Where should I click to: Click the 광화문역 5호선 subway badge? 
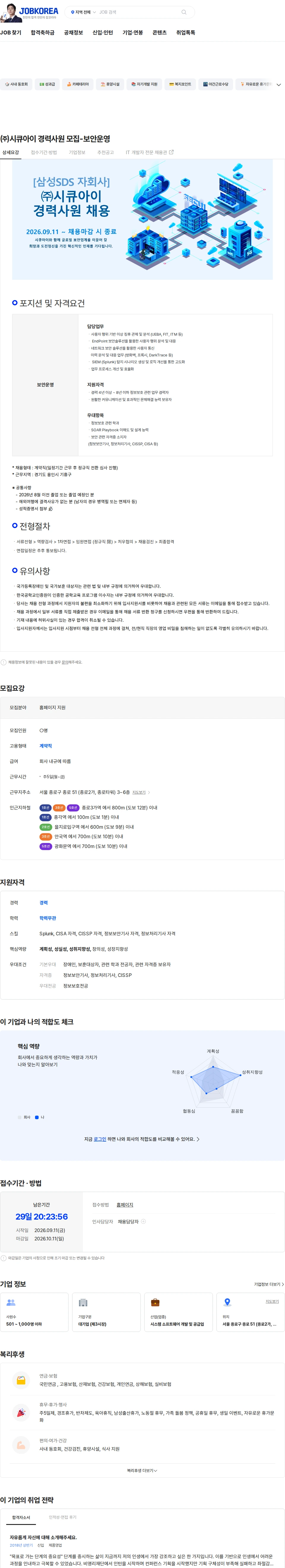pyautogui.click(x=46, y=847)
